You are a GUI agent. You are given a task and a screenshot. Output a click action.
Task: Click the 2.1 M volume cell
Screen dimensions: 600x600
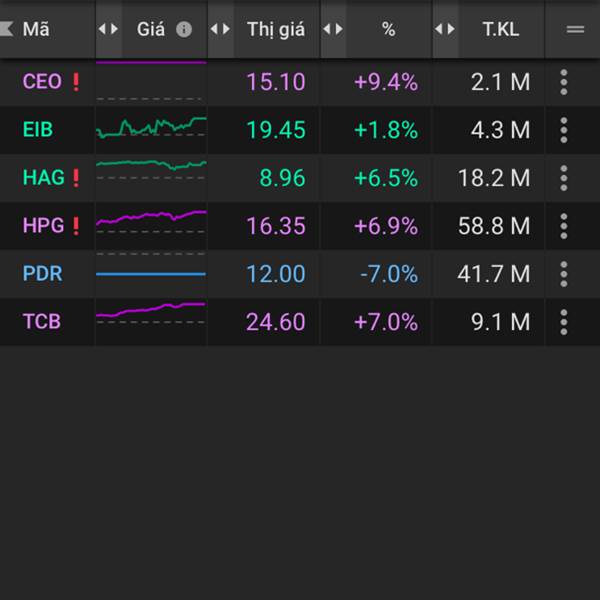click(x=501, y=82)
